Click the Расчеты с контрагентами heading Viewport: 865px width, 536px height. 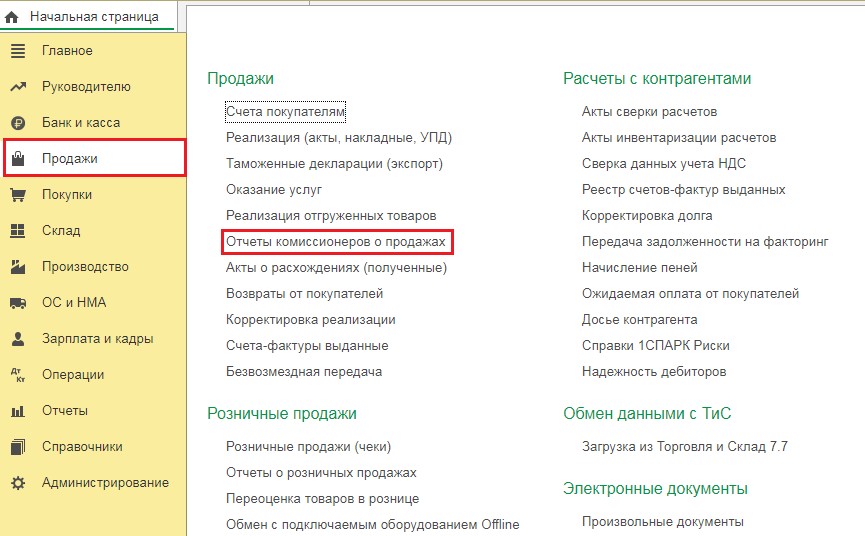(657, 79)
